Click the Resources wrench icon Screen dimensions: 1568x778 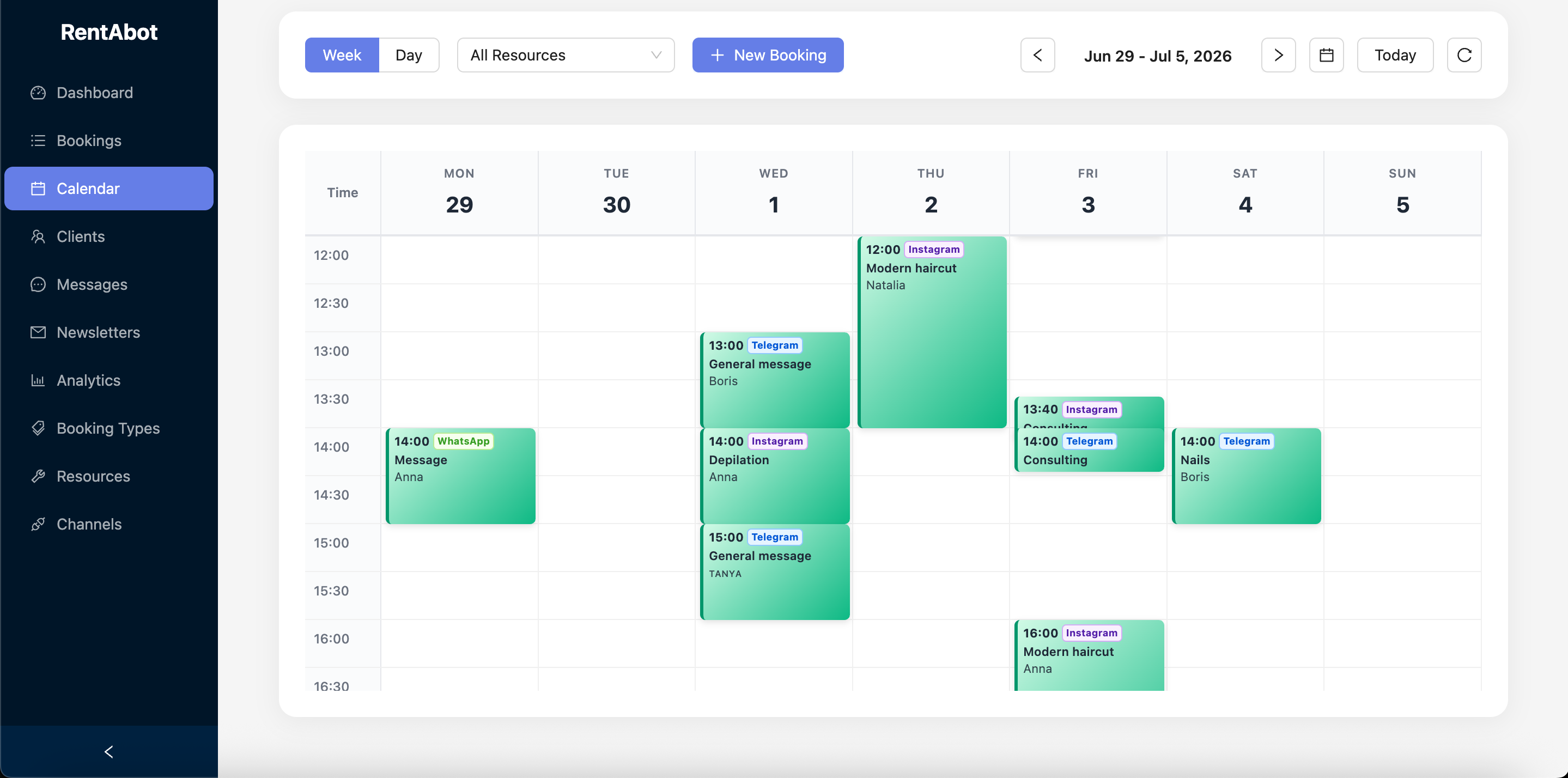pyautogui.click(x=38, y=476)
